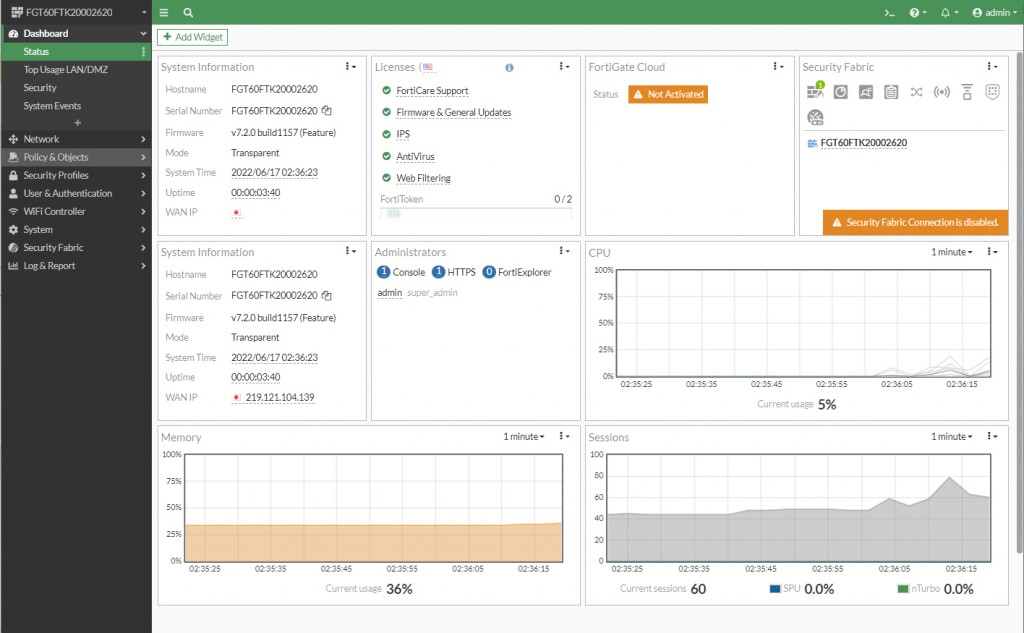
Task: Click the admin user link in Administrators
Action: pyautogui.click(x=389, y=293)
